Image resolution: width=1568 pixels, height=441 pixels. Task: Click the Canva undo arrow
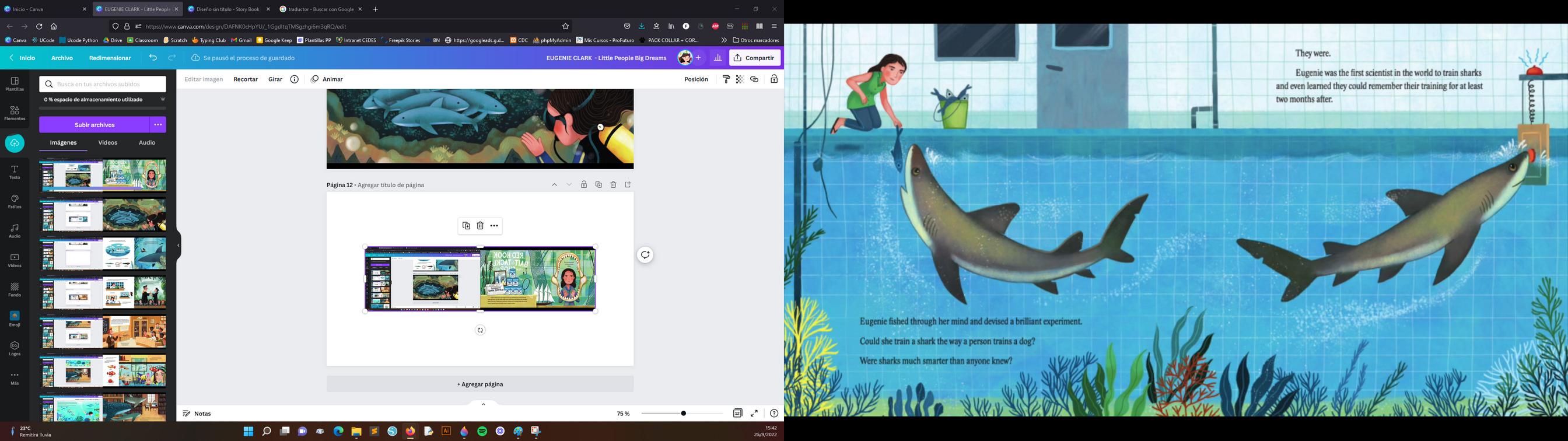coord(153,58)
